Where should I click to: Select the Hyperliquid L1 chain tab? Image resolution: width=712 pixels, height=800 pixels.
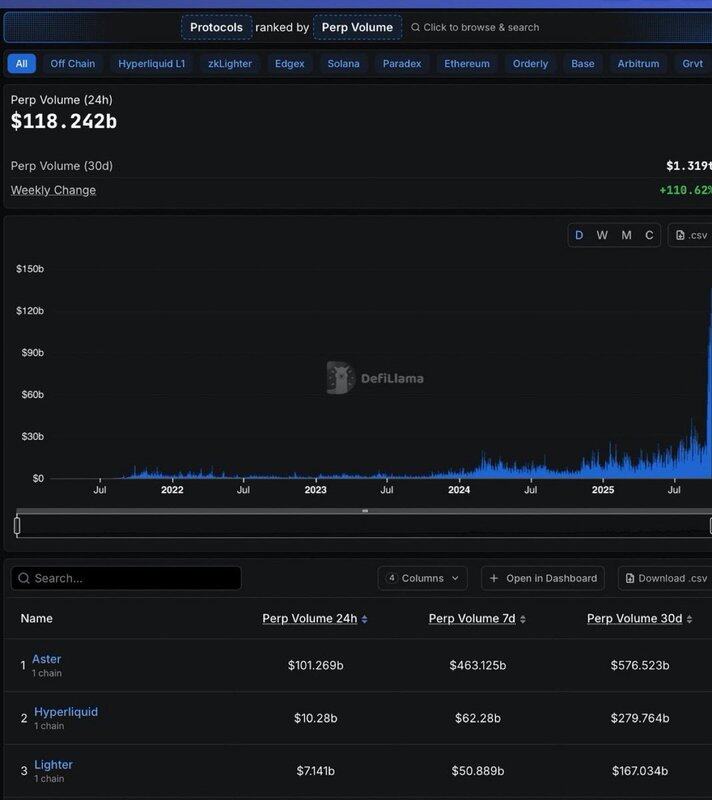(151, 64)
